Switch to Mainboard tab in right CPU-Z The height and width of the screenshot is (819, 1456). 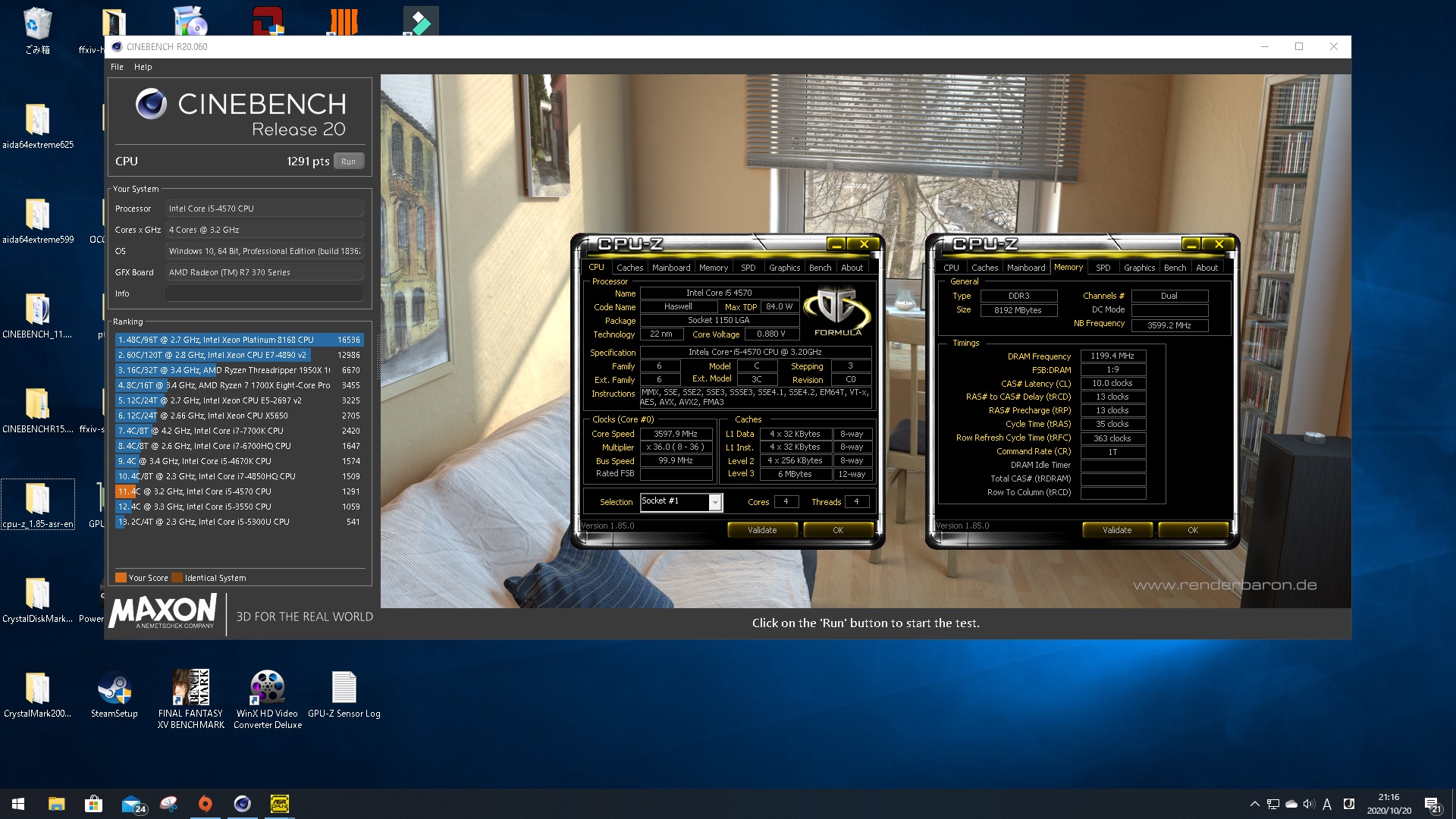1026,268
